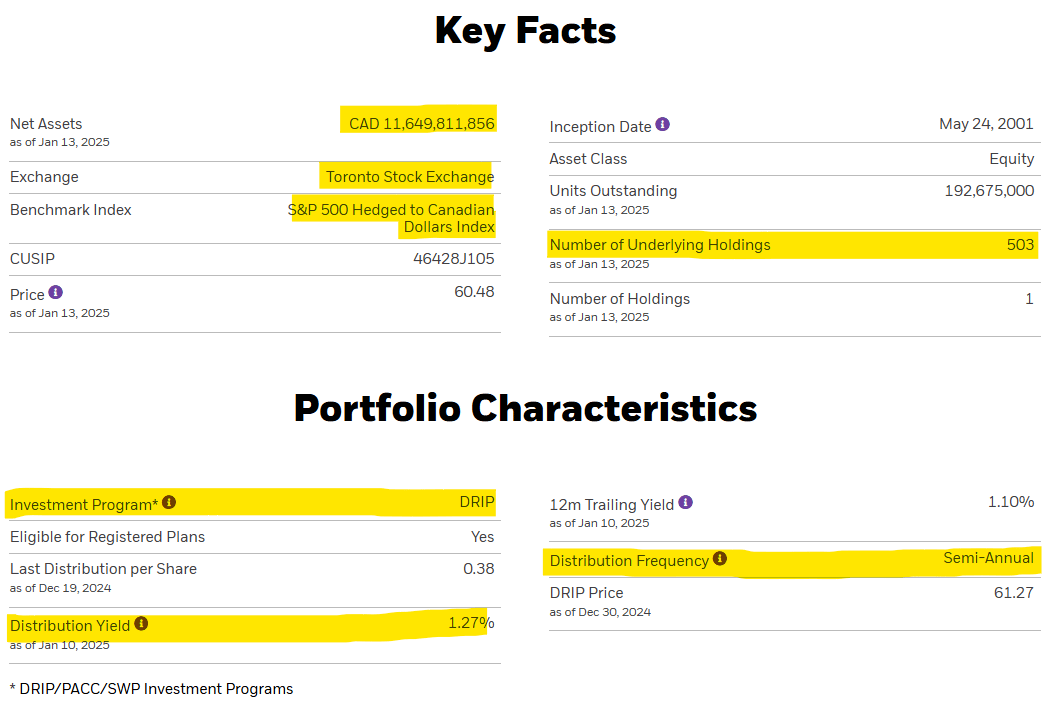Click the Eligible for Registered Plans row

[x=255, y=537]
